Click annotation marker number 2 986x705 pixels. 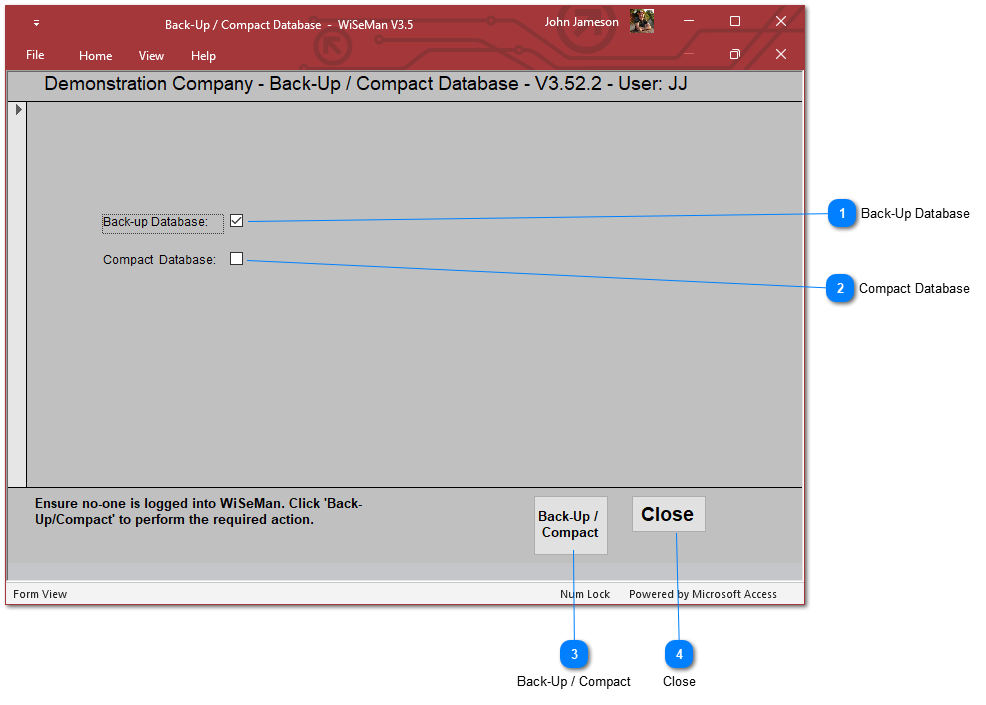[x=840, y=289]
